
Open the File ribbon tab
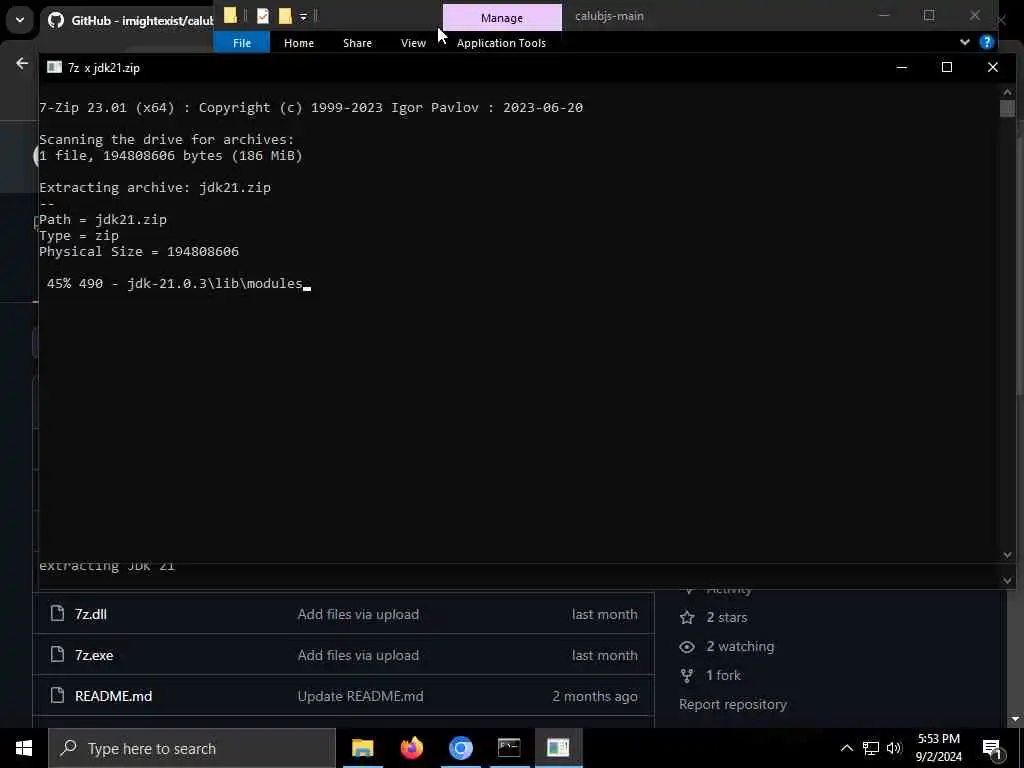242,43
